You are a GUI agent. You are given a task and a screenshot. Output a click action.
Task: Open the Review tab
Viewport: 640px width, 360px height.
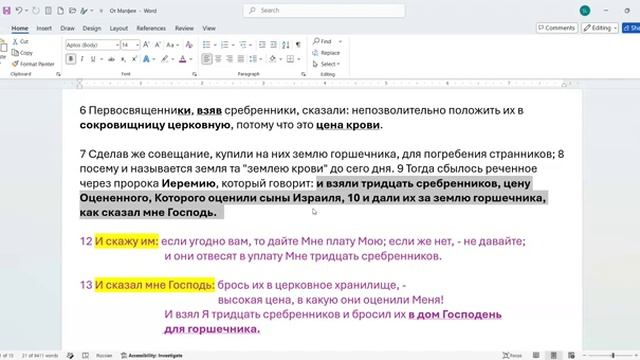tap(184, 28)
